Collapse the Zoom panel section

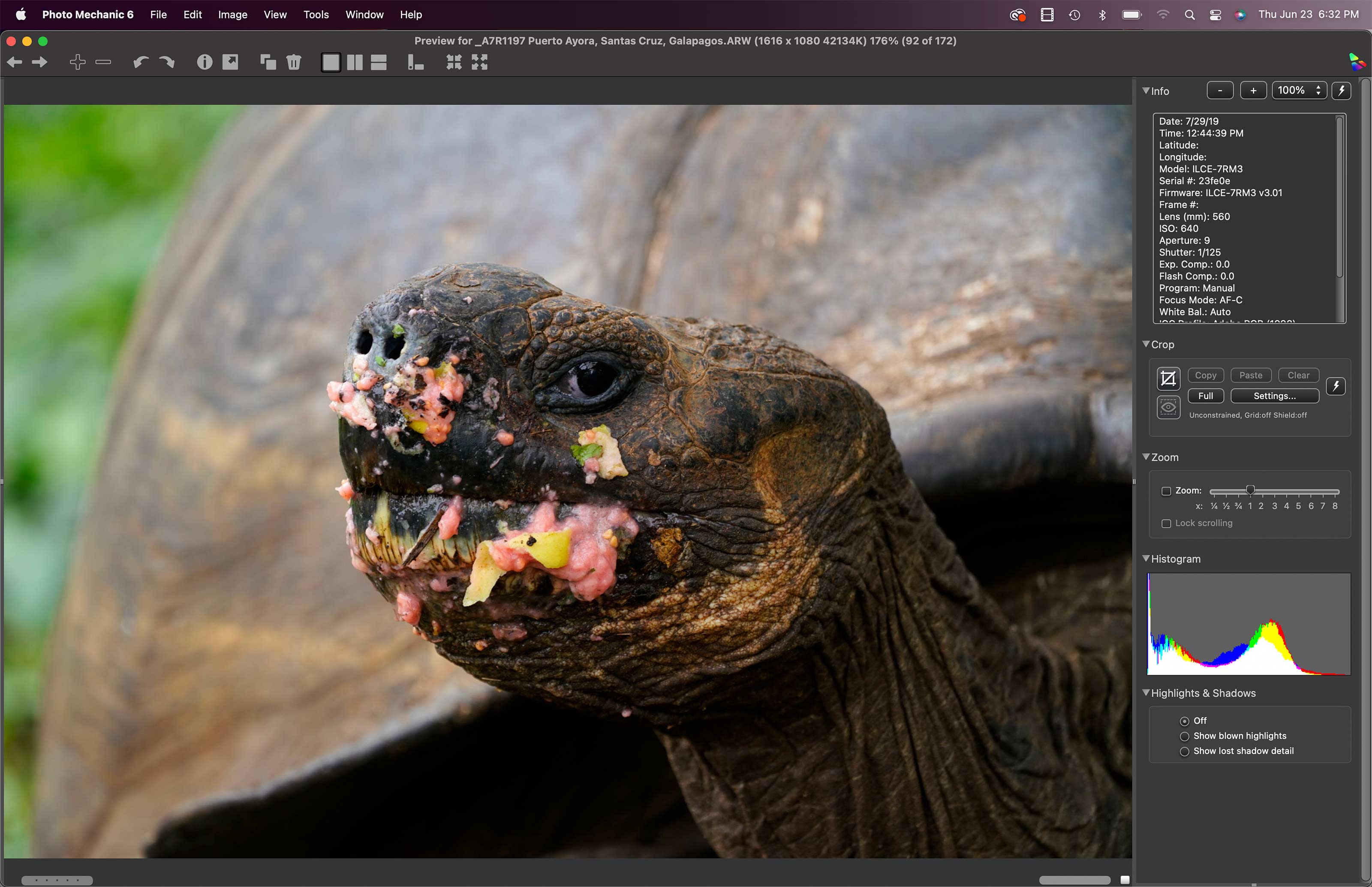click(x=1146, y=457)
